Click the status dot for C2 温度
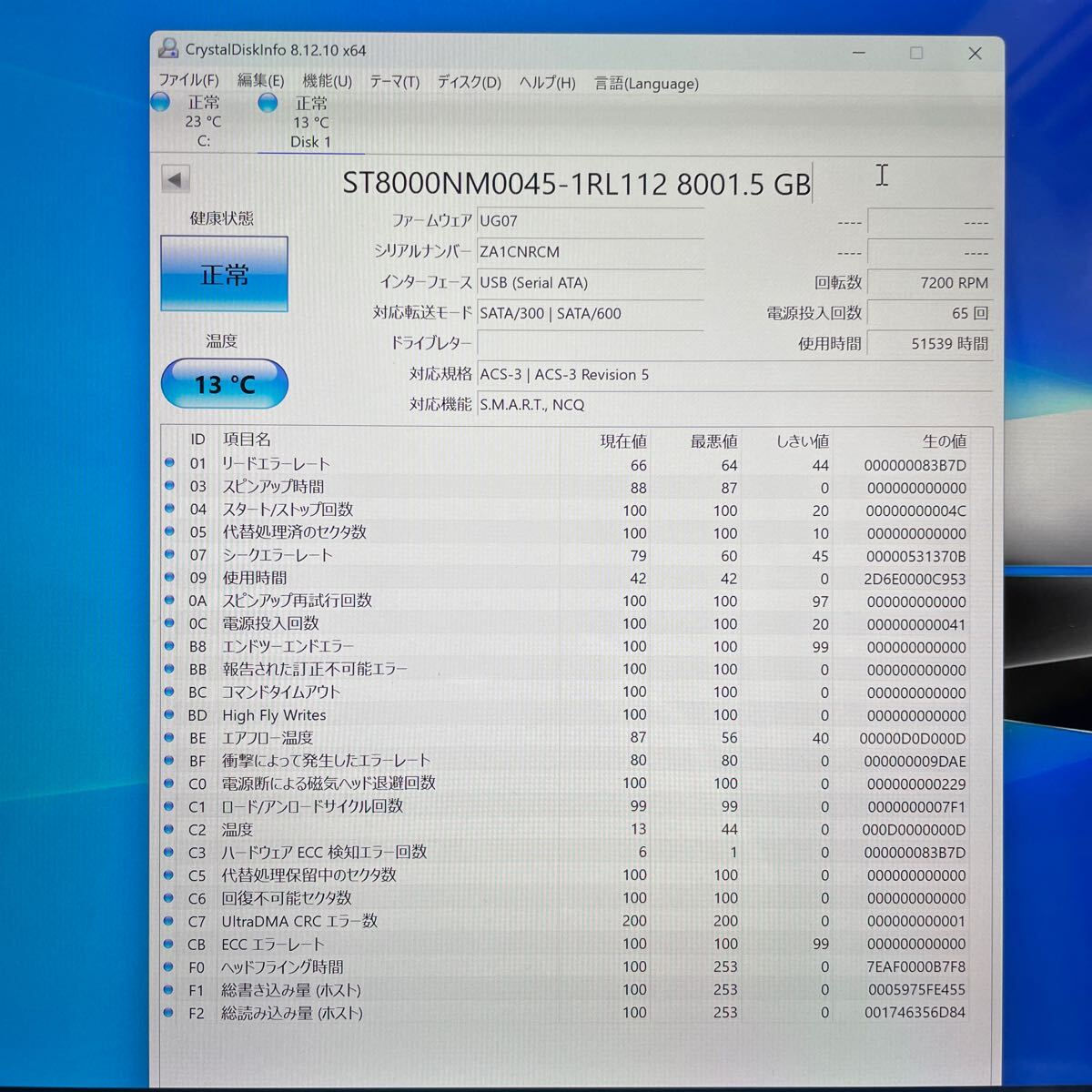The width and height of the screenshot is (1092, 1092). tap(168, 828)
